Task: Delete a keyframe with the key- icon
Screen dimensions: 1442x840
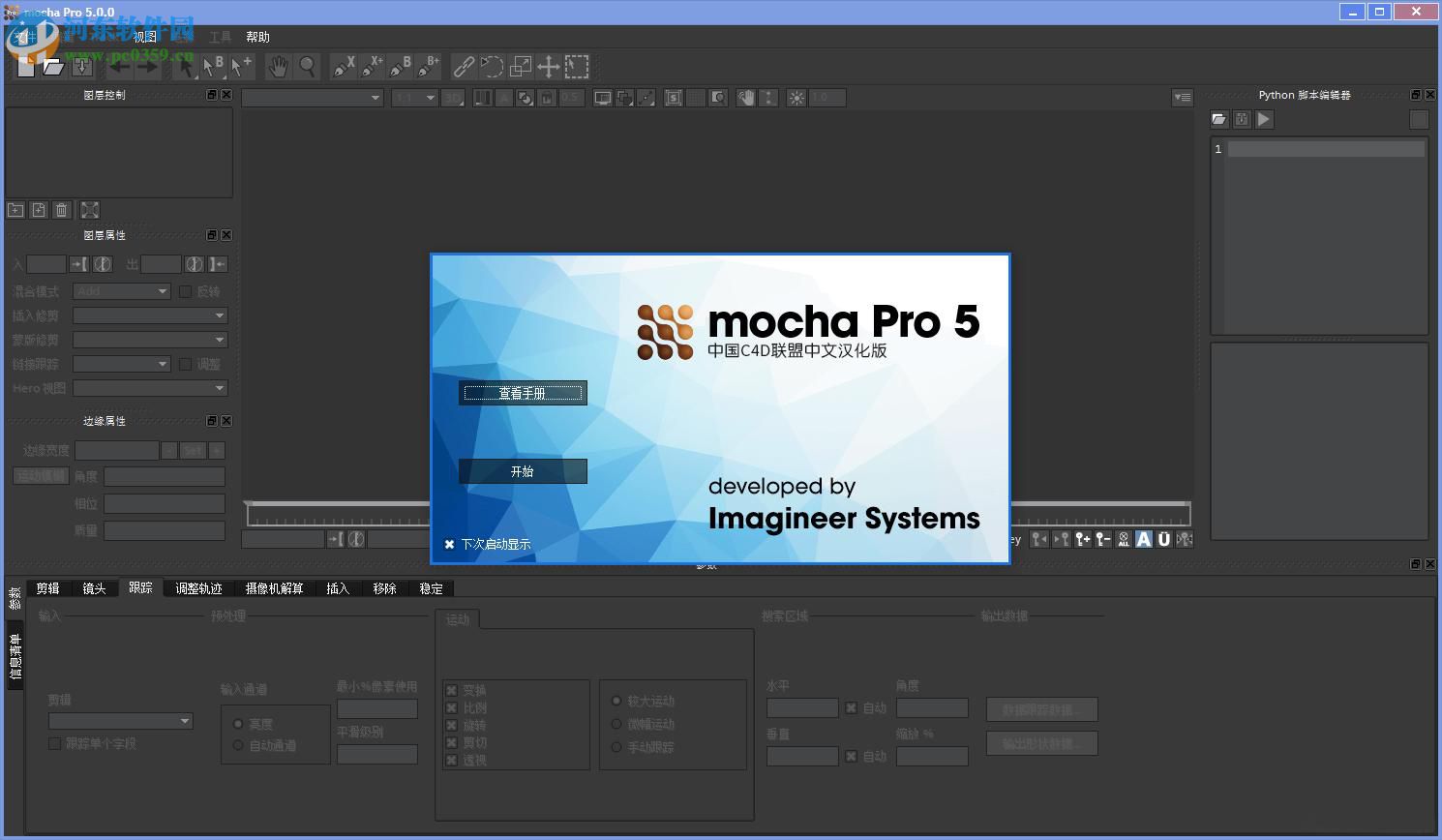Action: [1101, 539]
